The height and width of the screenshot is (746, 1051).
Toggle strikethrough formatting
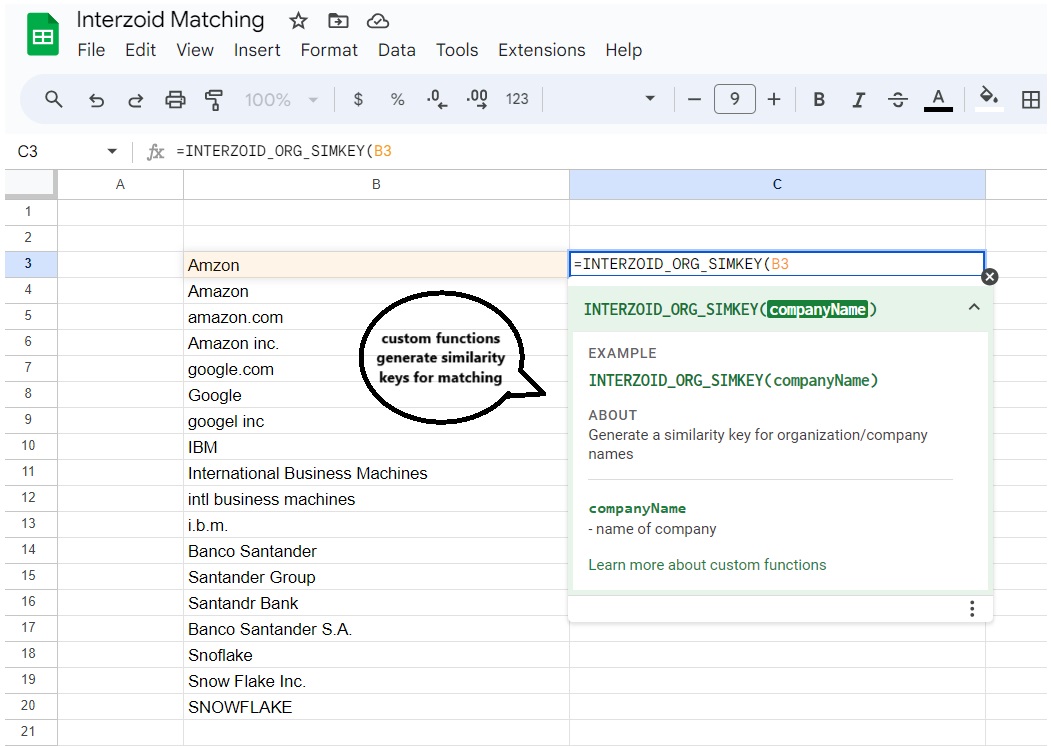pos(898,100)
